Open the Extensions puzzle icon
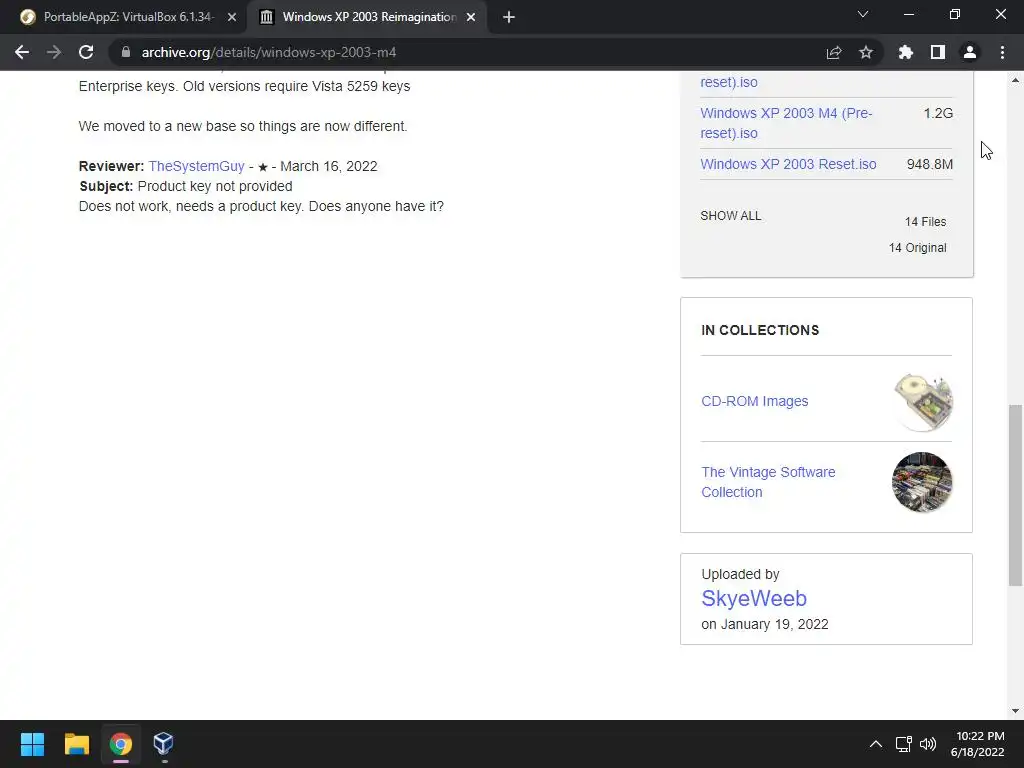Image resolution: width=1024 pixels, height=768 pixels. click(905, 52)
